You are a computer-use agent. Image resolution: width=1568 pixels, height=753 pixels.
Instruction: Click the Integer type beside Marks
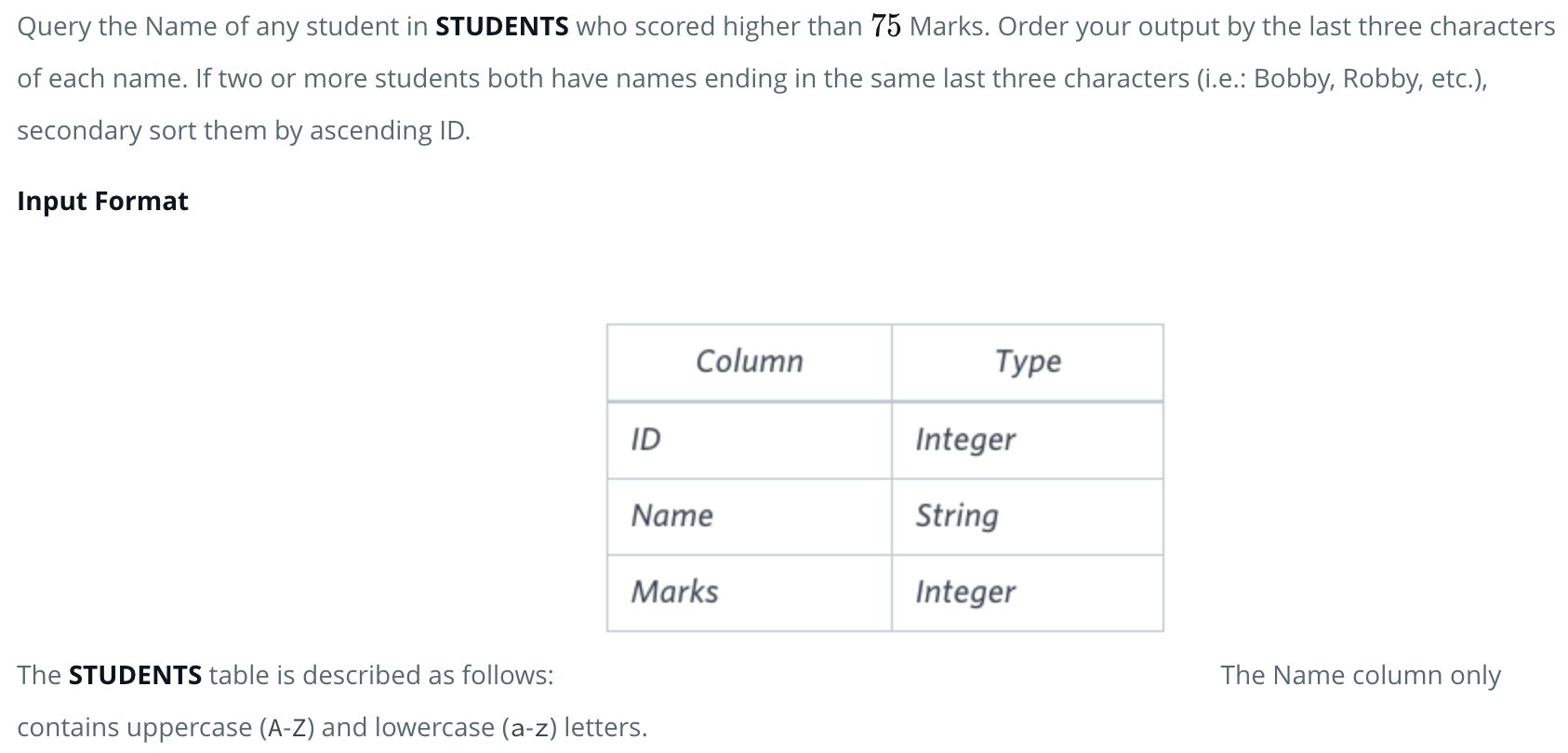(x=1028, y=592)
